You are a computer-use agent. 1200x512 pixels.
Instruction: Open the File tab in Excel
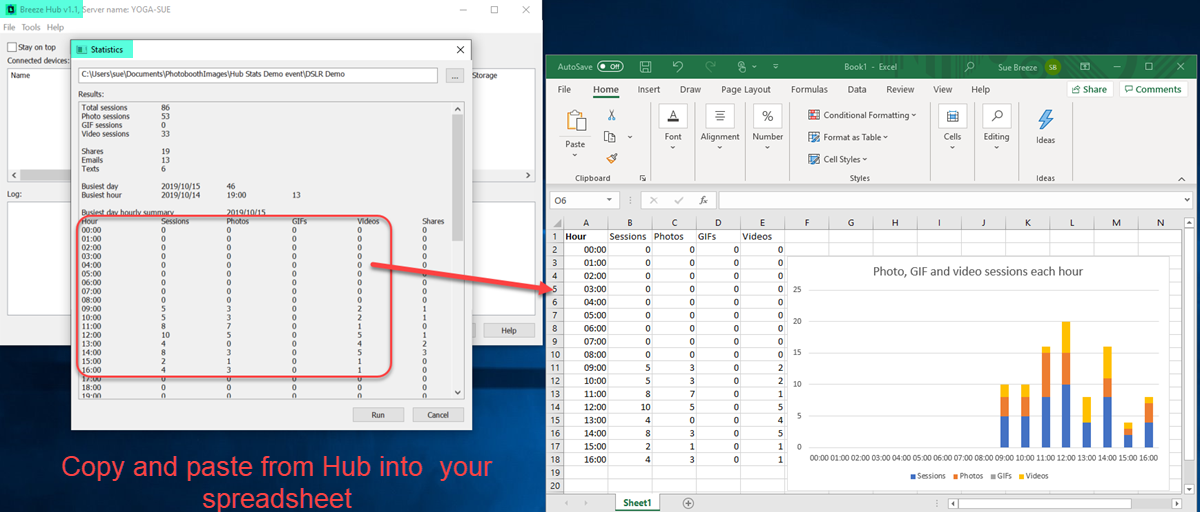point(564,89)
